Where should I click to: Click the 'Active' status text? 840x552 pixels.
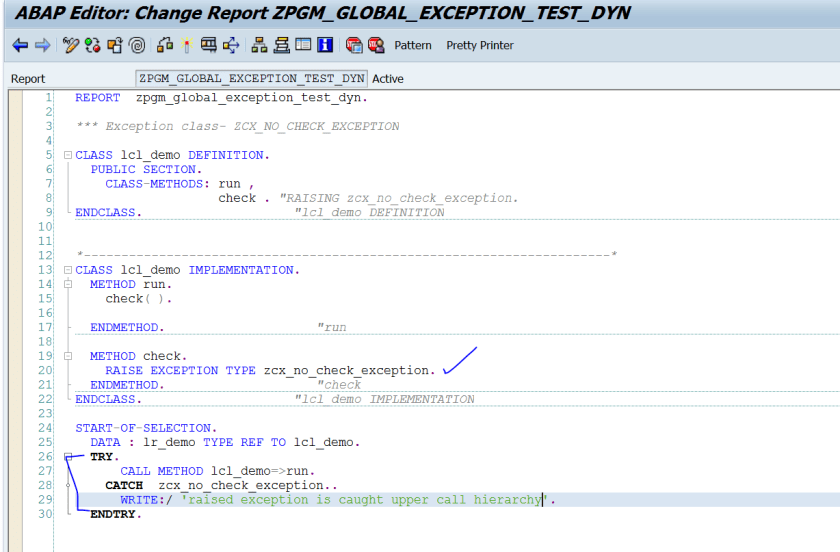[x=388, y=79]
